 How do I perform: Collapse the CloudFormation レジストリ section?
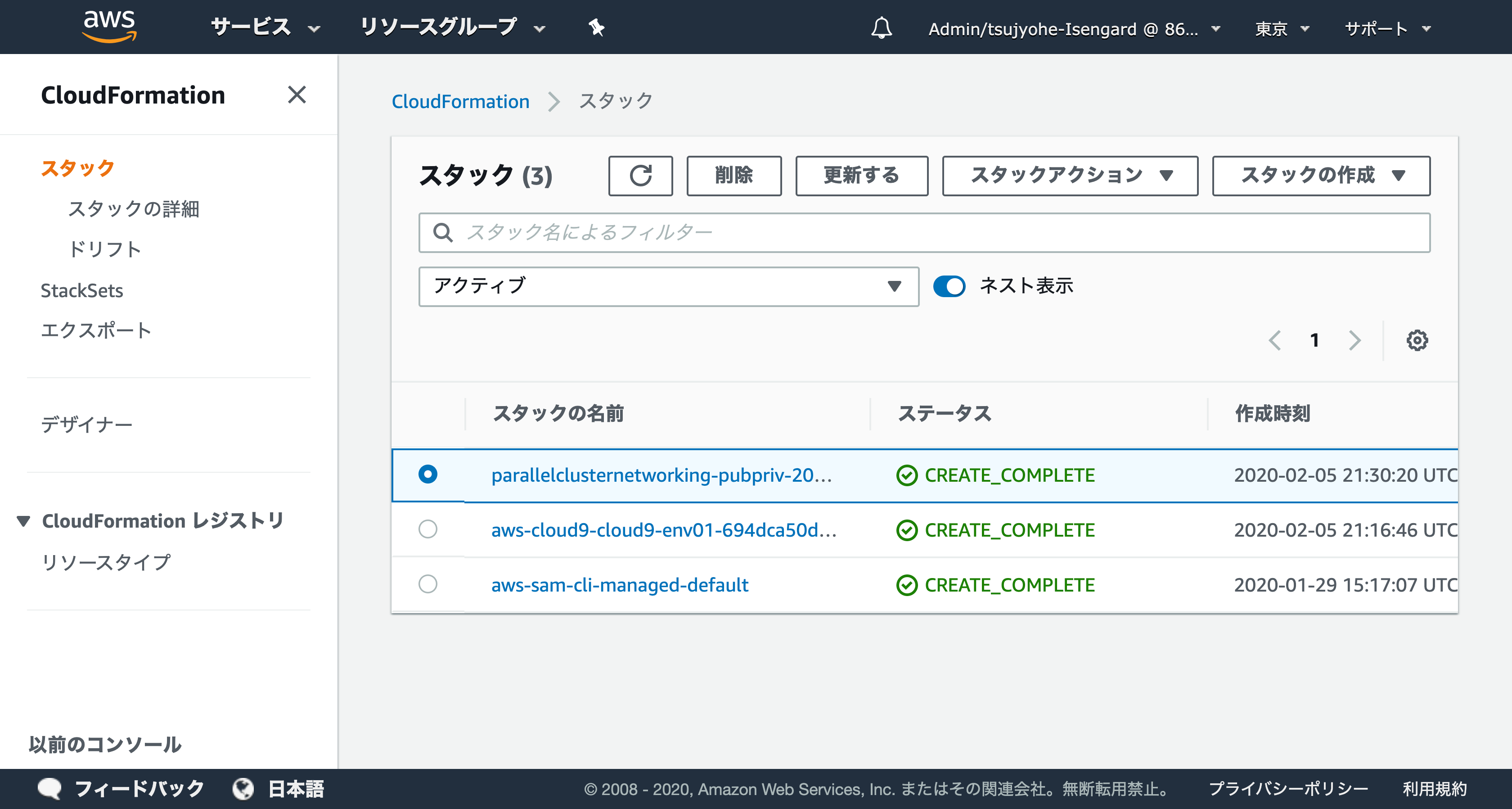(x=23, y=521)
